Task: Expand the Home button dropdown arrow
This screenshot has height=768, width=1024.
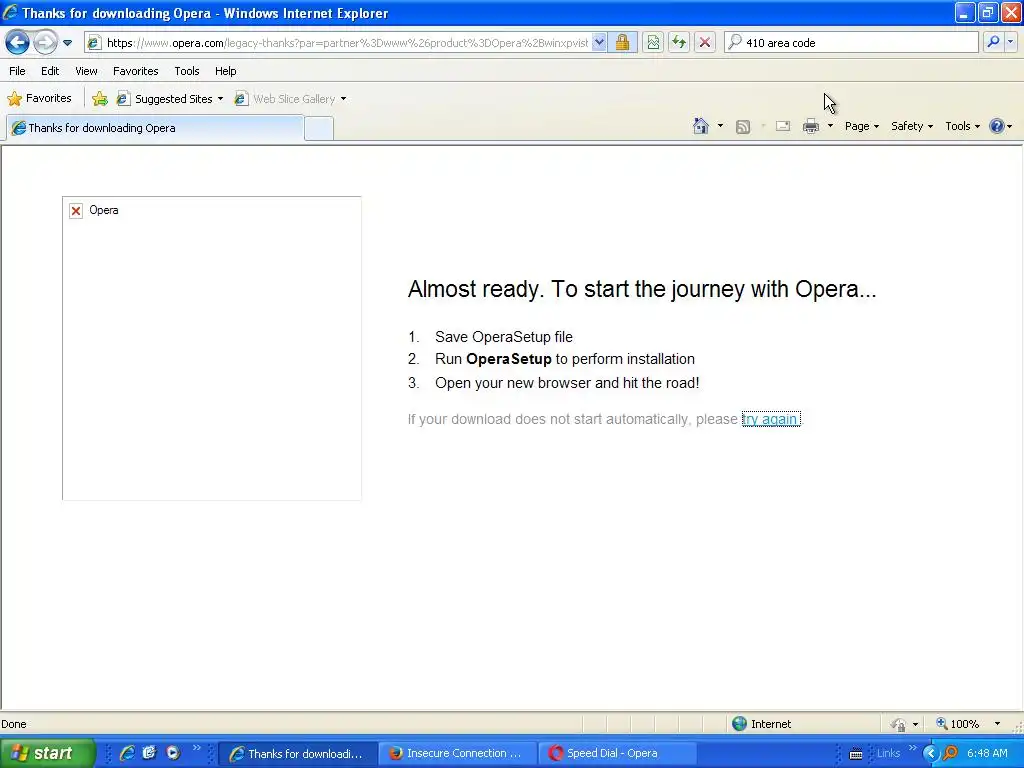Action: point(720,126)
